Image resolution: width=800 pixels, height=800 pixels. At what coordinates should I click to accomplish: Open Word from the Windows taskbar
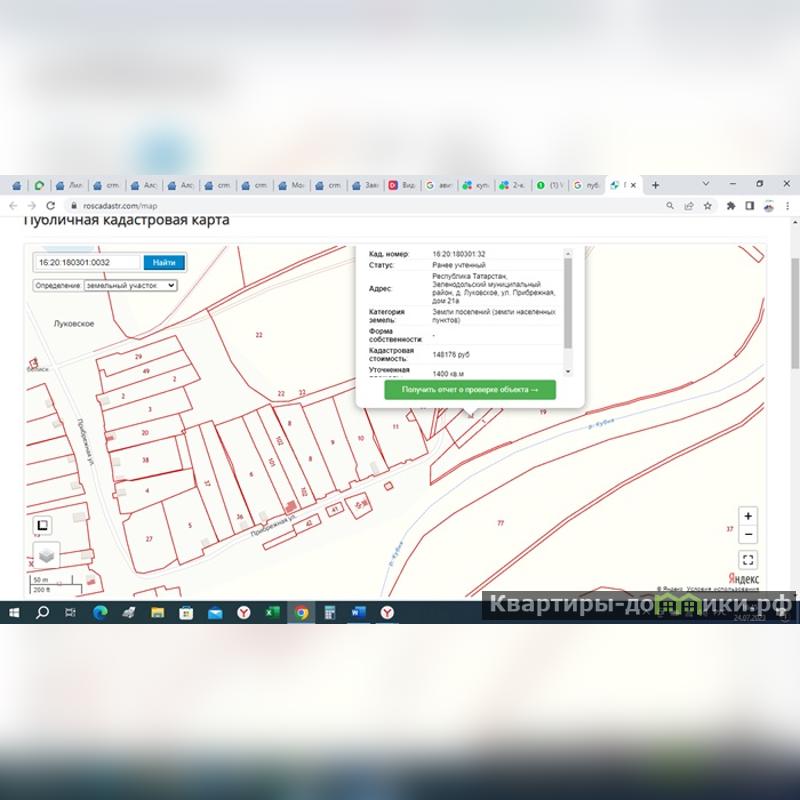357,613
